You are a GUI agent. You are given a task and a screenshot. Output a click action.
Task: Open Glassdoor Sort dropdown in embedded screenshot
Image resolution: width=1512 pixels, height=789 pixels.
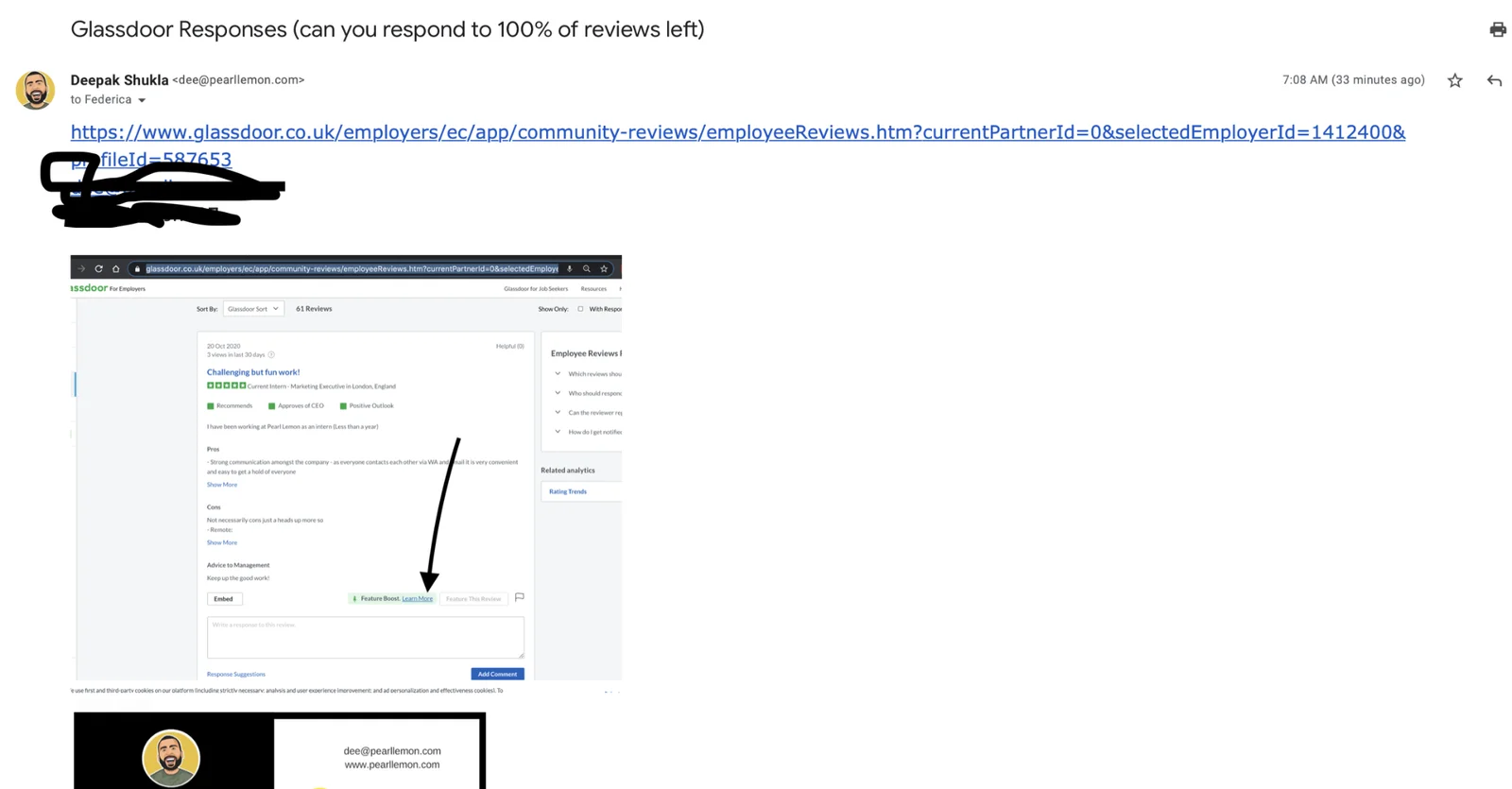click(x=253, y=309)
